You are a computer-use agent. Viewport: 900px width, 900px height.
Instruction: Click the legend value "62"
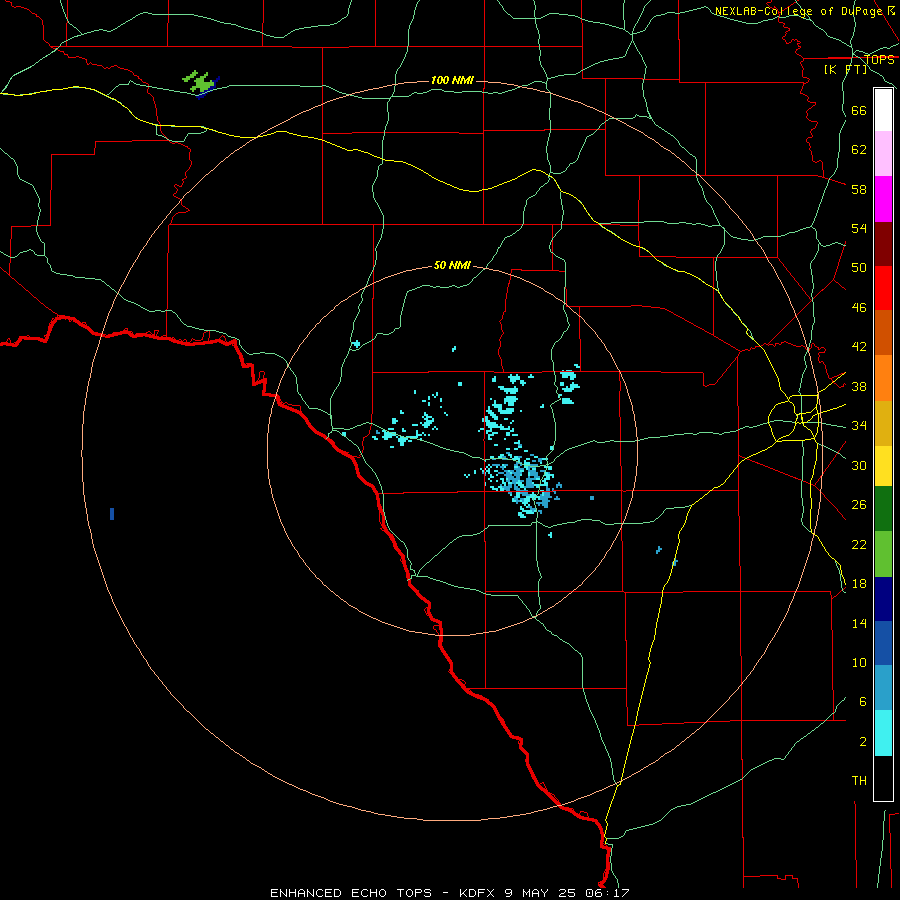click(859, 150)
